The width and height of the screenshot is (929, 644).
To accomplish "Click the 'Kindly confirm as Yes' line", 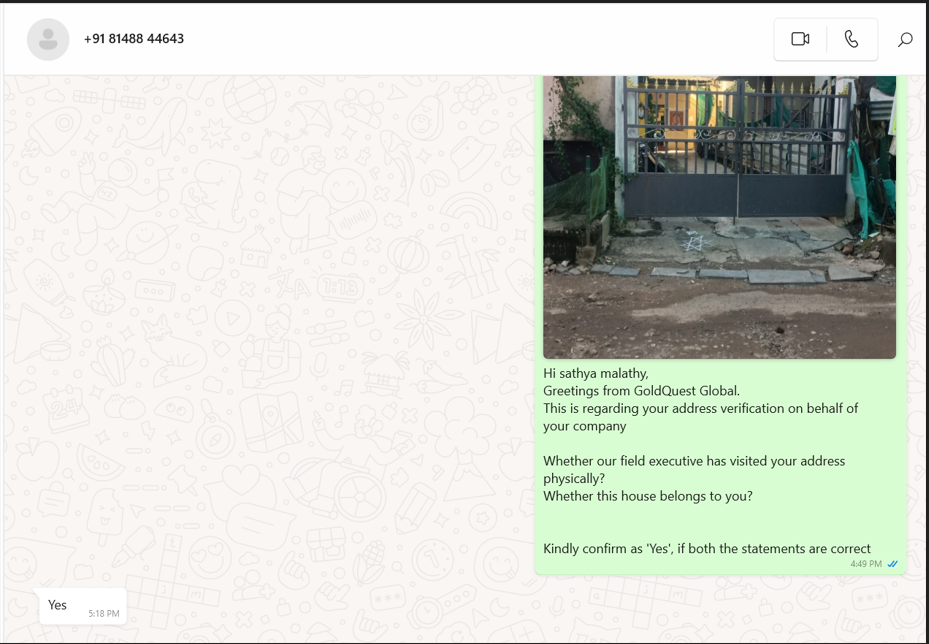I will click(x=706, y=548).
